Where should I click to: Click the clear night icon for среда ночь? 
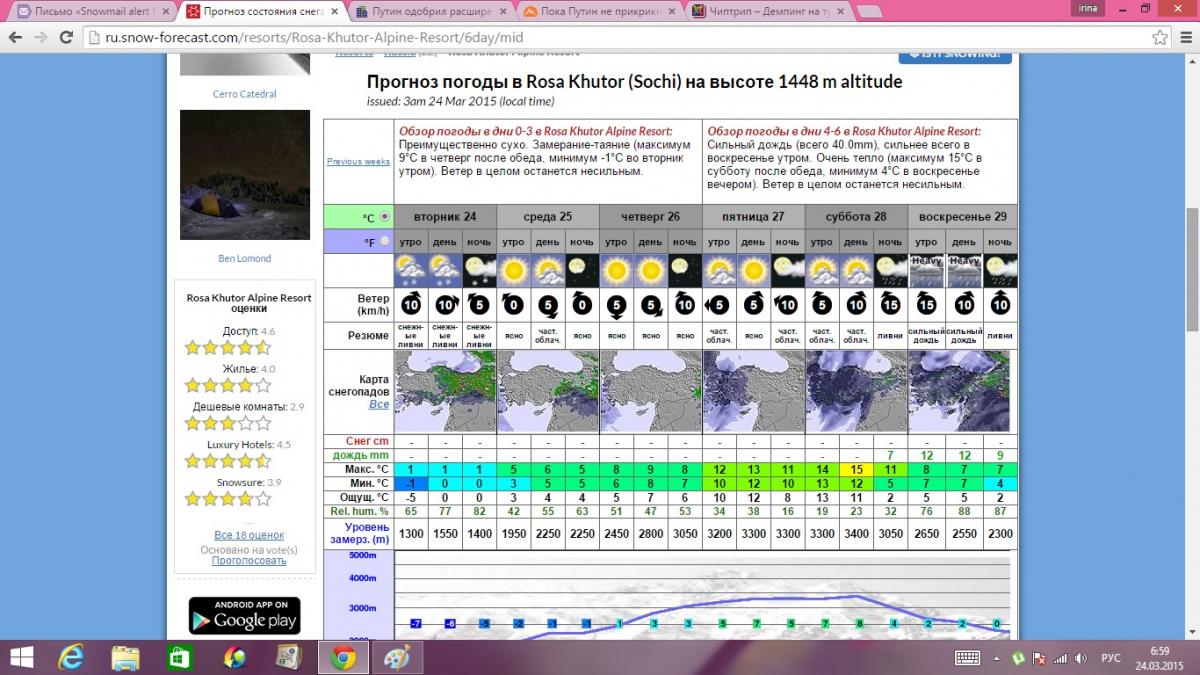[x=582, y=270]
